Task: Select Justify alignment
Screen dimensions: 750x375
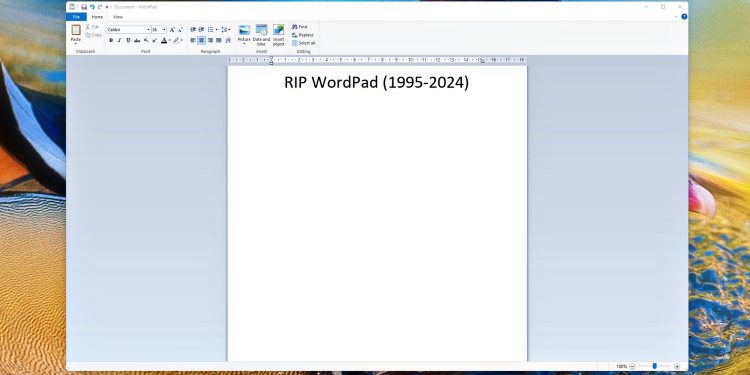Action: pyautogui.click(x=219, y=40)
